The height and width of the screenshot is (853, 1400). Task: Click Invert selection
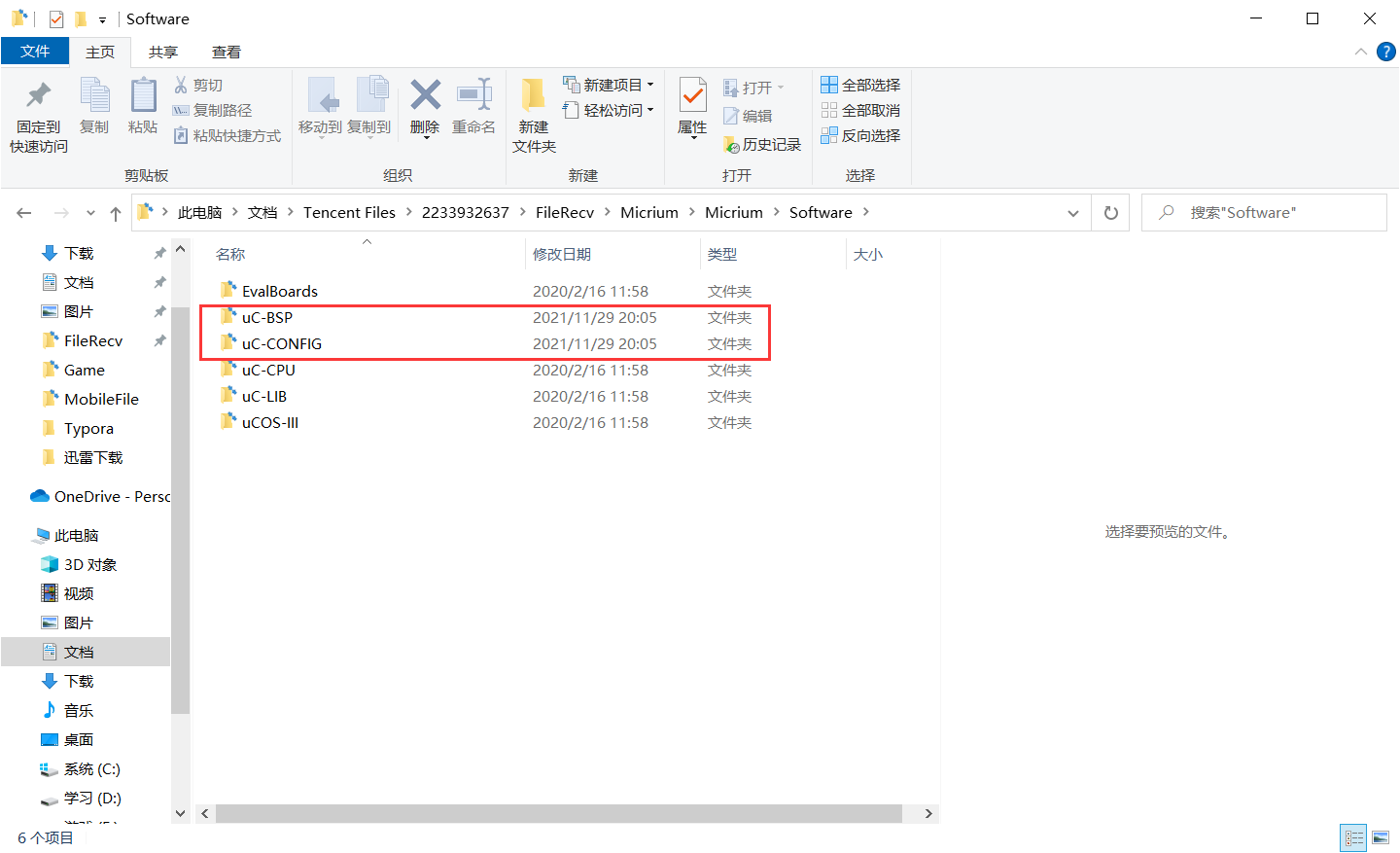point(860,135)
